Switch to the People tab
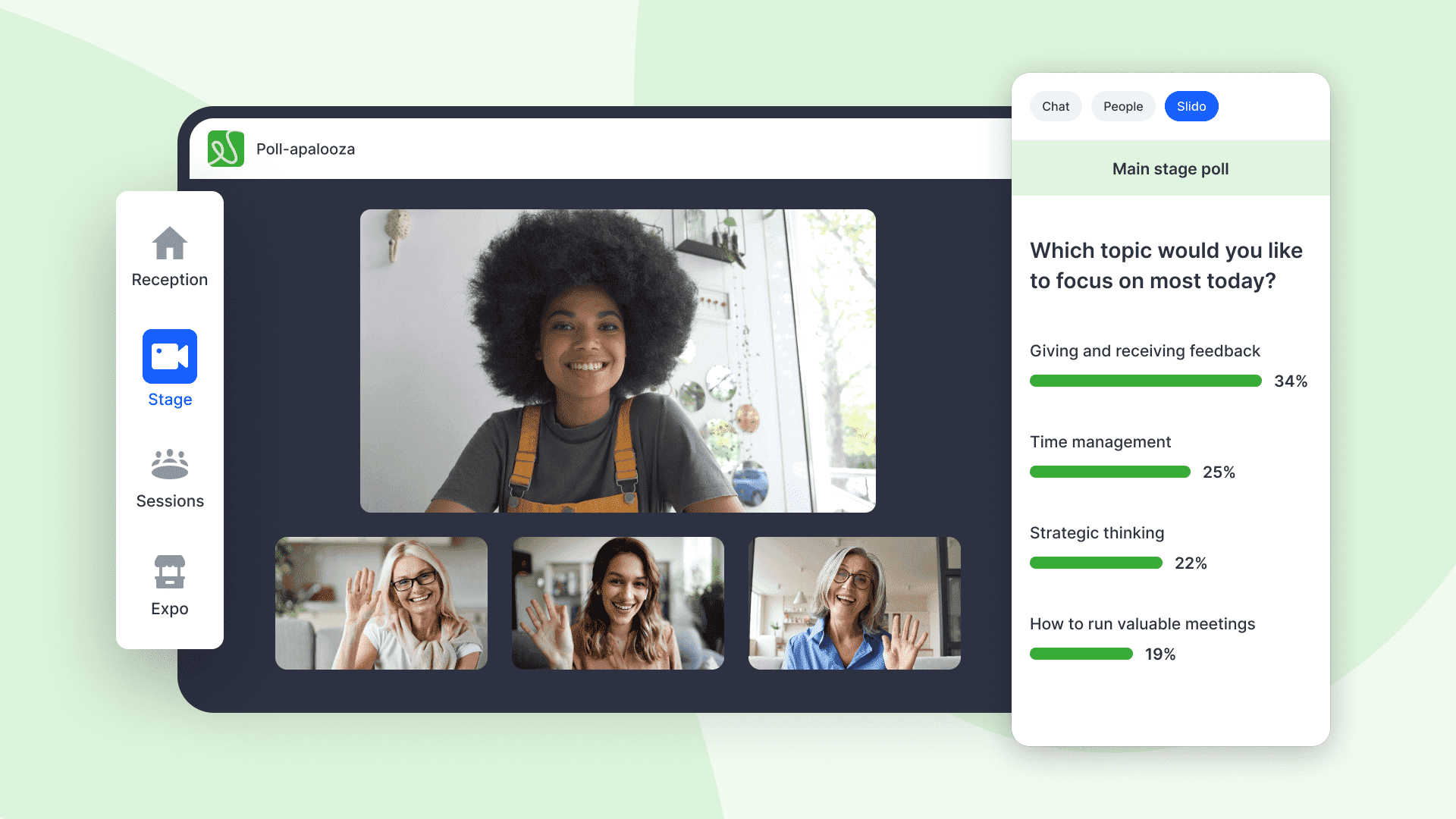The image size is (1456, 819). (1122, 106)
